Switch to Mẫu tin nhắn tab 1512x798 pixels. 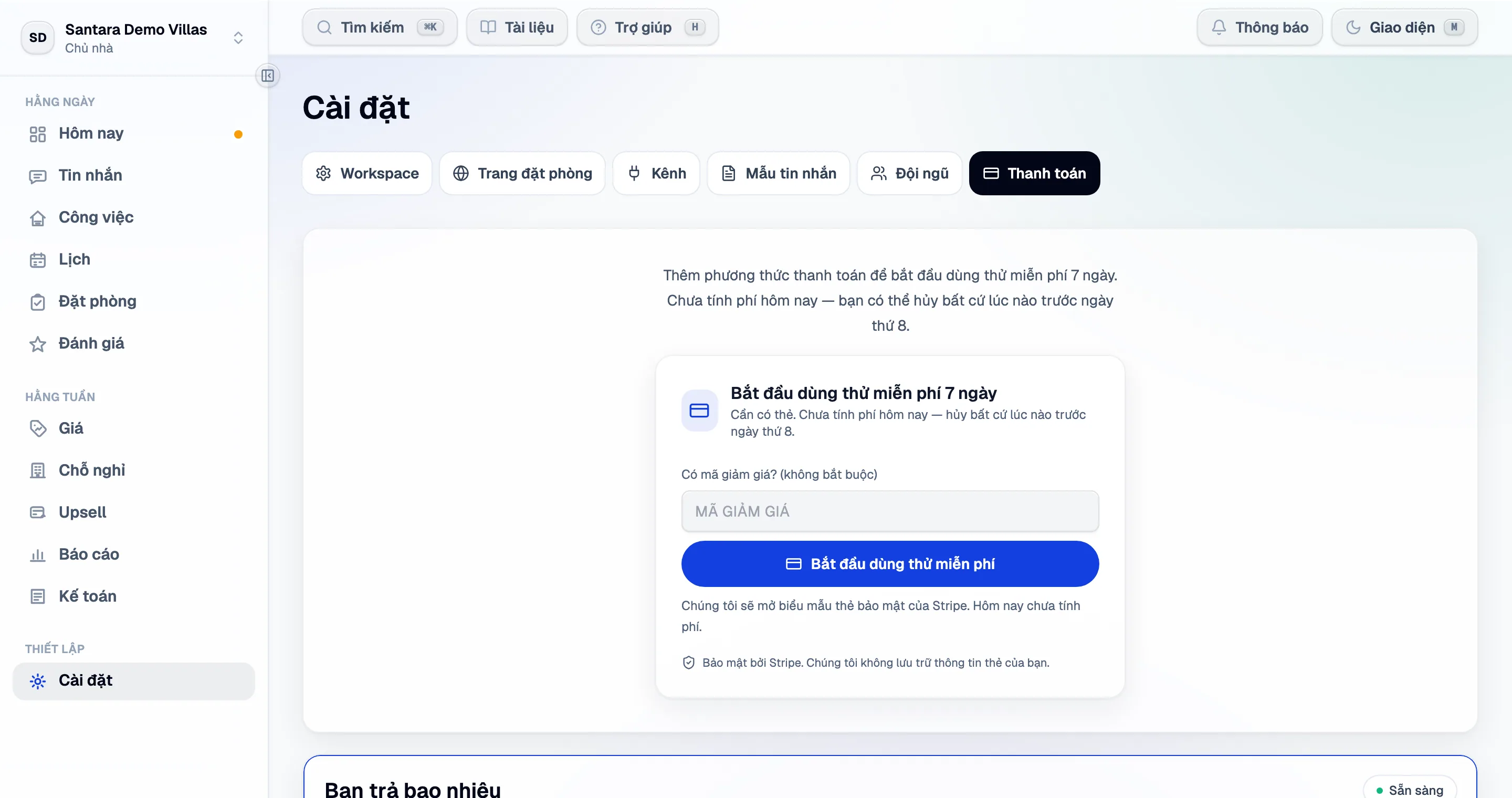point(779,173)
